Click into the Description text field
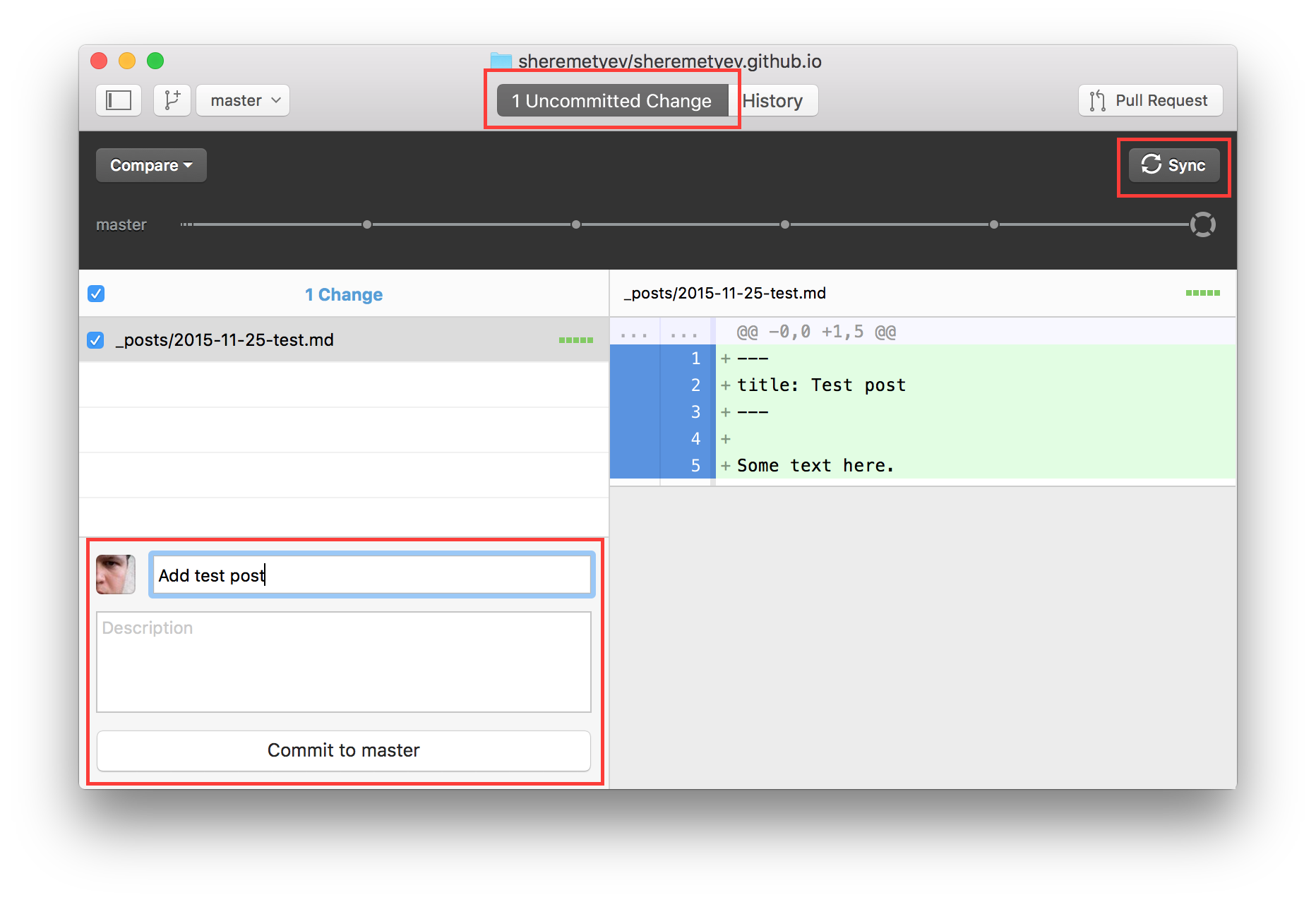The height and width of the screenshot is (902, 1316). tap(344, 661)
